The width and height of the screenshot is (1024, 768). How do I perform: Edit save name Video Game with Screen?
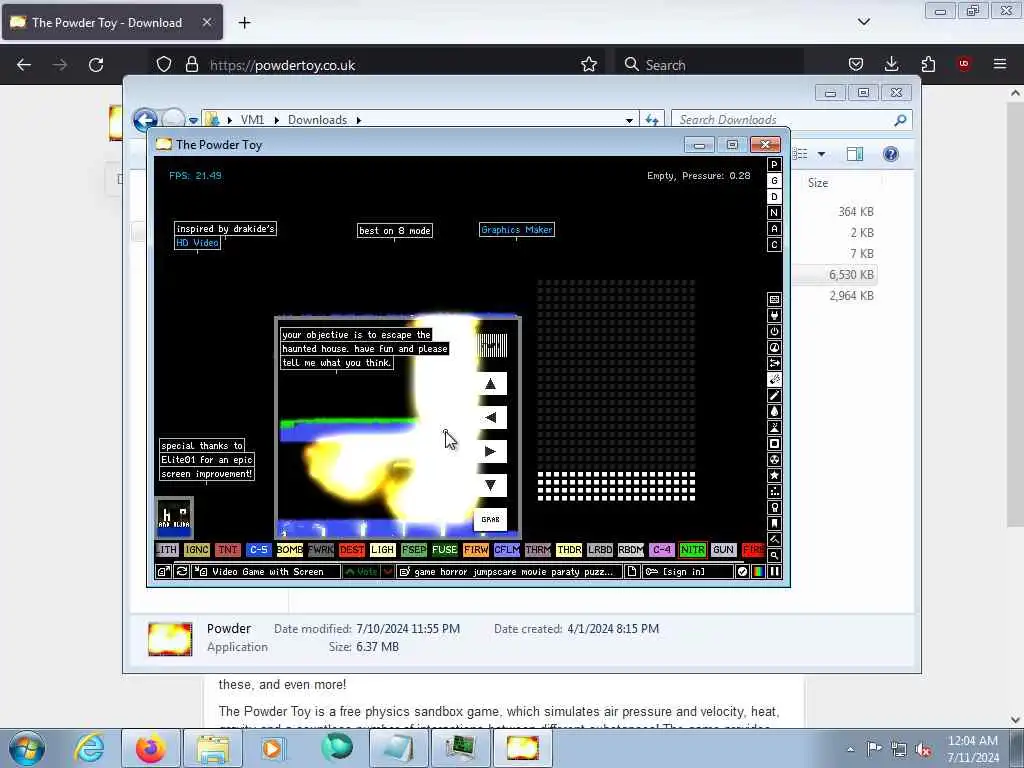point(266,571)
